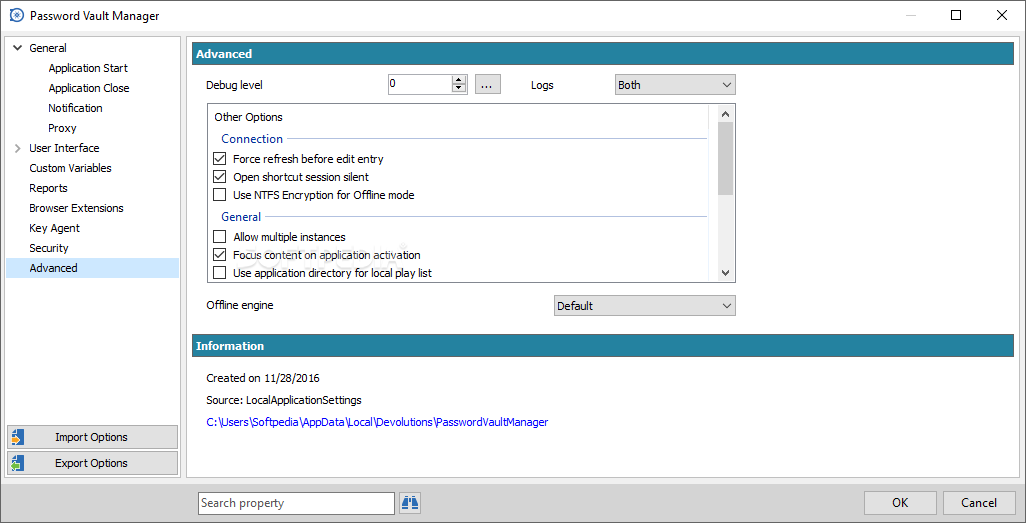1026x523 pixels.
Task: Click the Other Options scrollbar thumb
Action: click(725, 158)
